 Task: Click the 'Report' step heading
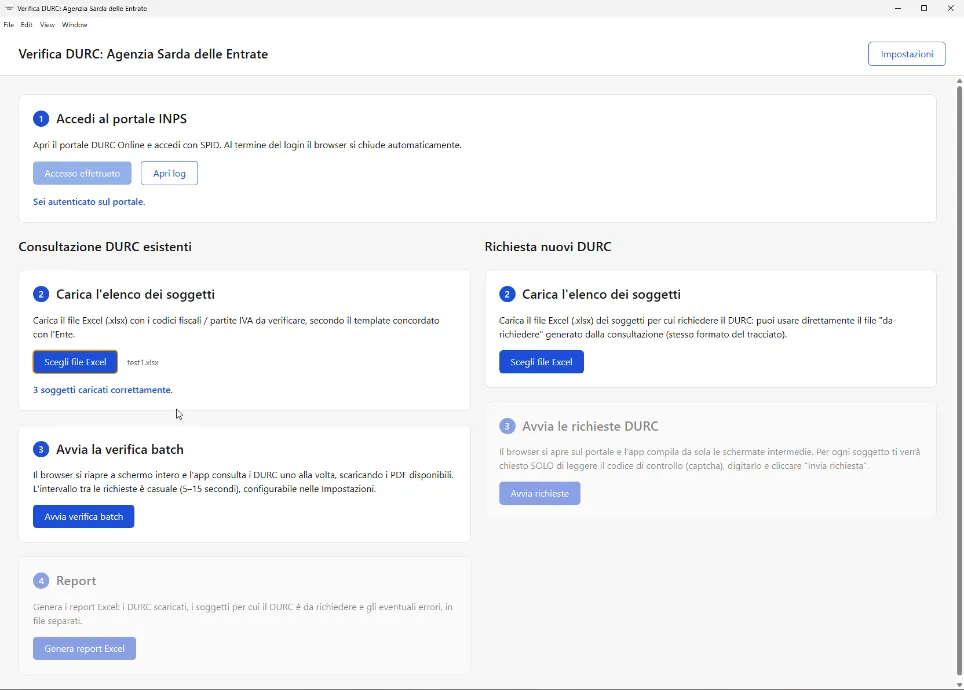point(76,581)
